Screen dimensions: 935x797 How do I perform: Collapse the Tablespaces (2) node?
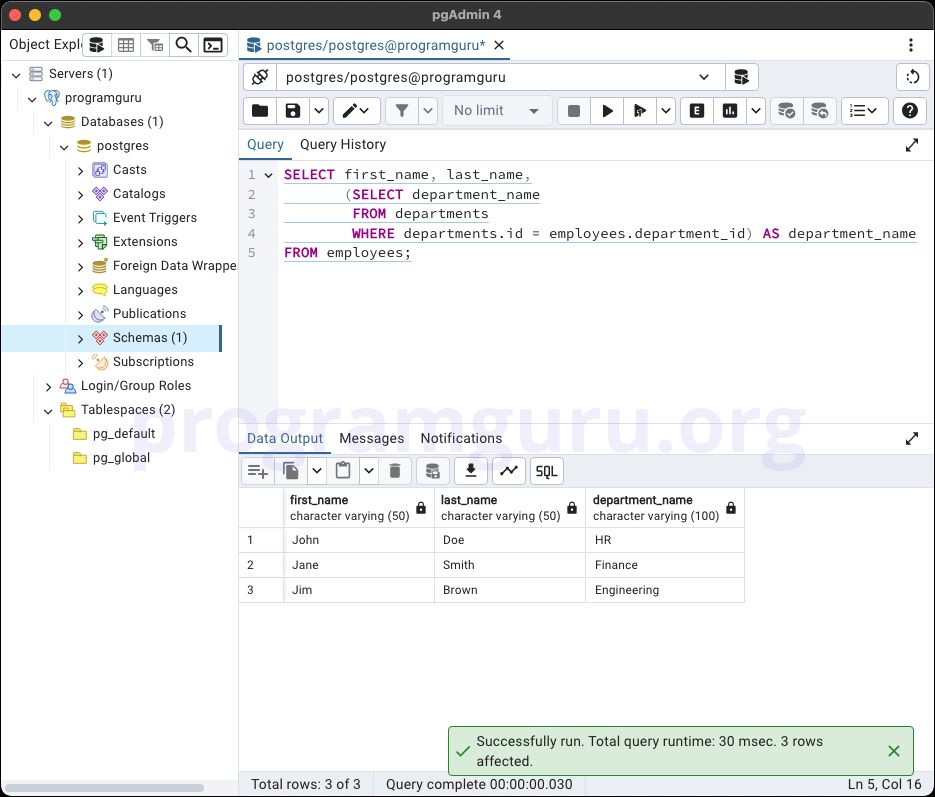[x=48, y=411]
